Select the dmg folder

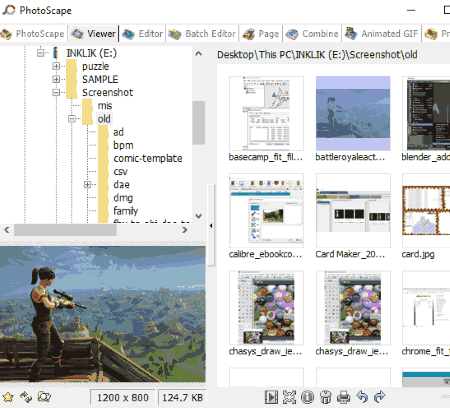[x=123, y=198]
